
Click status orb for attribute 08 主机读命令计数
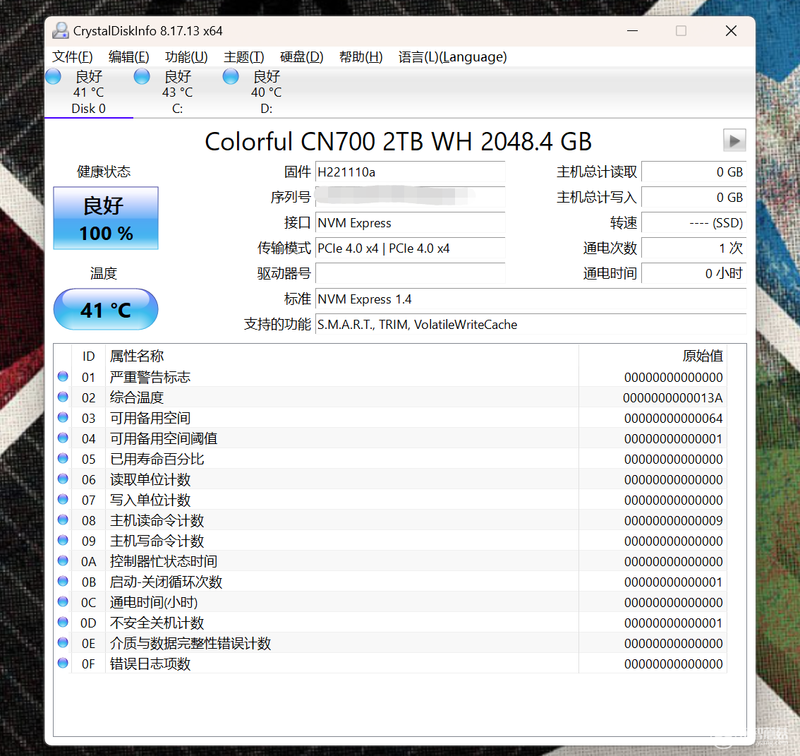(x=63, y=519)
